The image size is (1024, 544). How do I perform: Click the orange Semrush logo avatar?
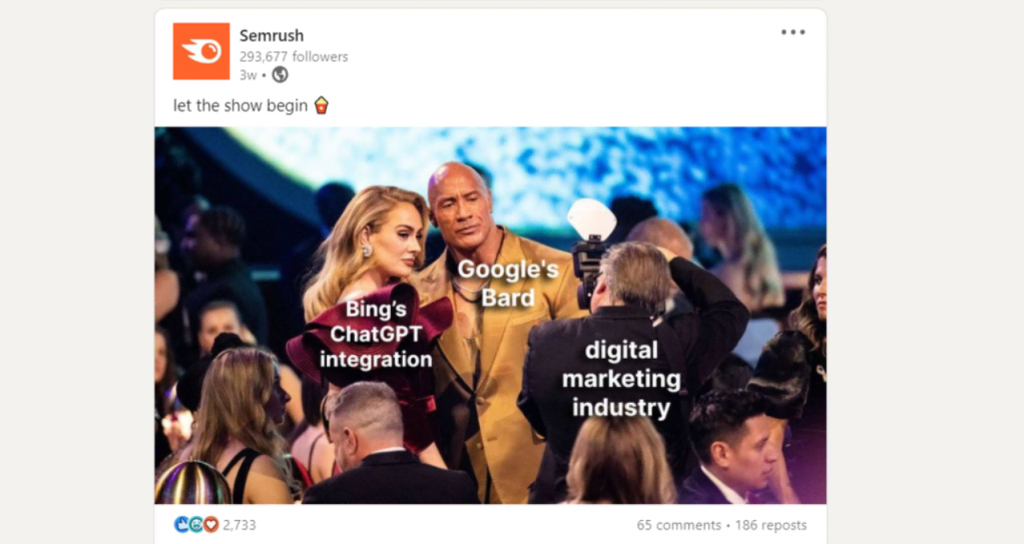pos(201,51)
